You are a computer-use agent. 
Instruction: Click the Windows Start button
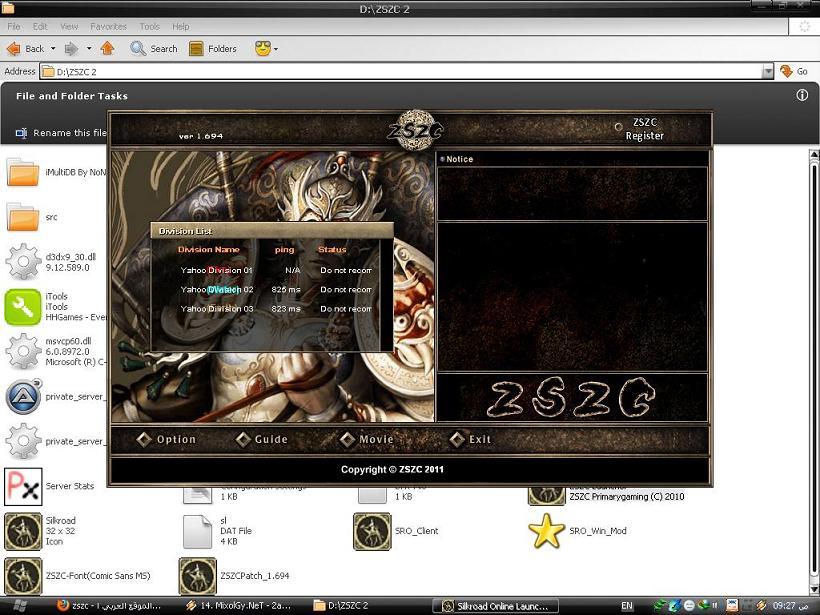pyautogui.click(x=19, y=606)
